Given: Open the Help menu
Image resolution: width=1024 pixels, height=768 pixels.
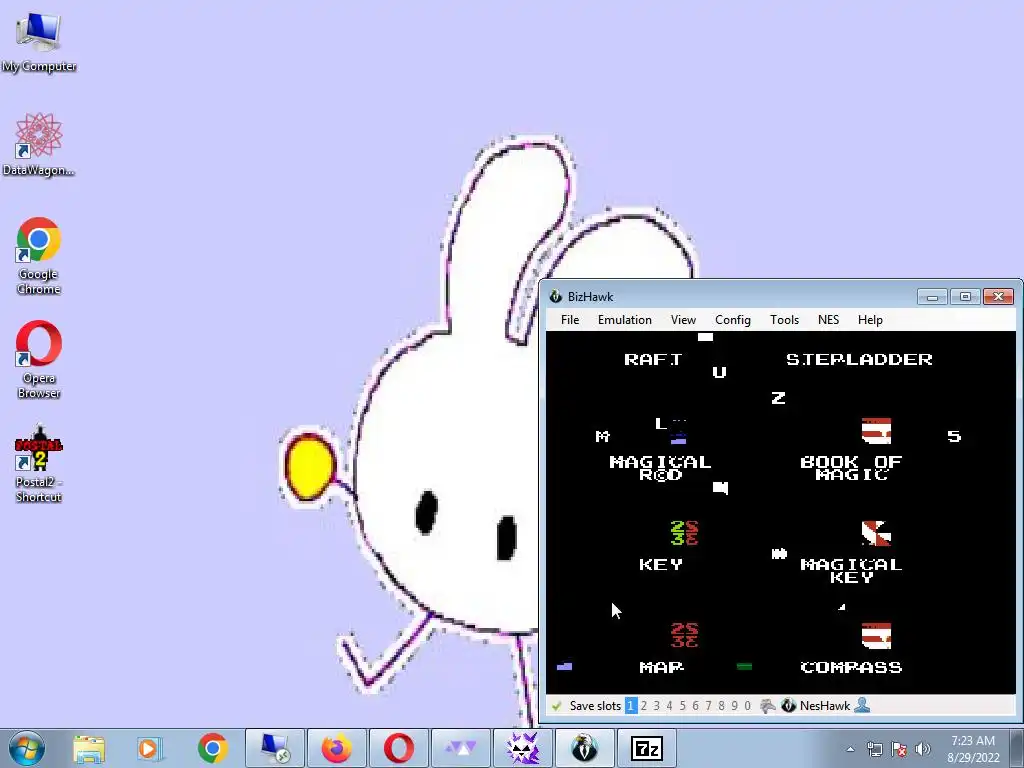Looking at the screenshot, I should coord(870,319).
